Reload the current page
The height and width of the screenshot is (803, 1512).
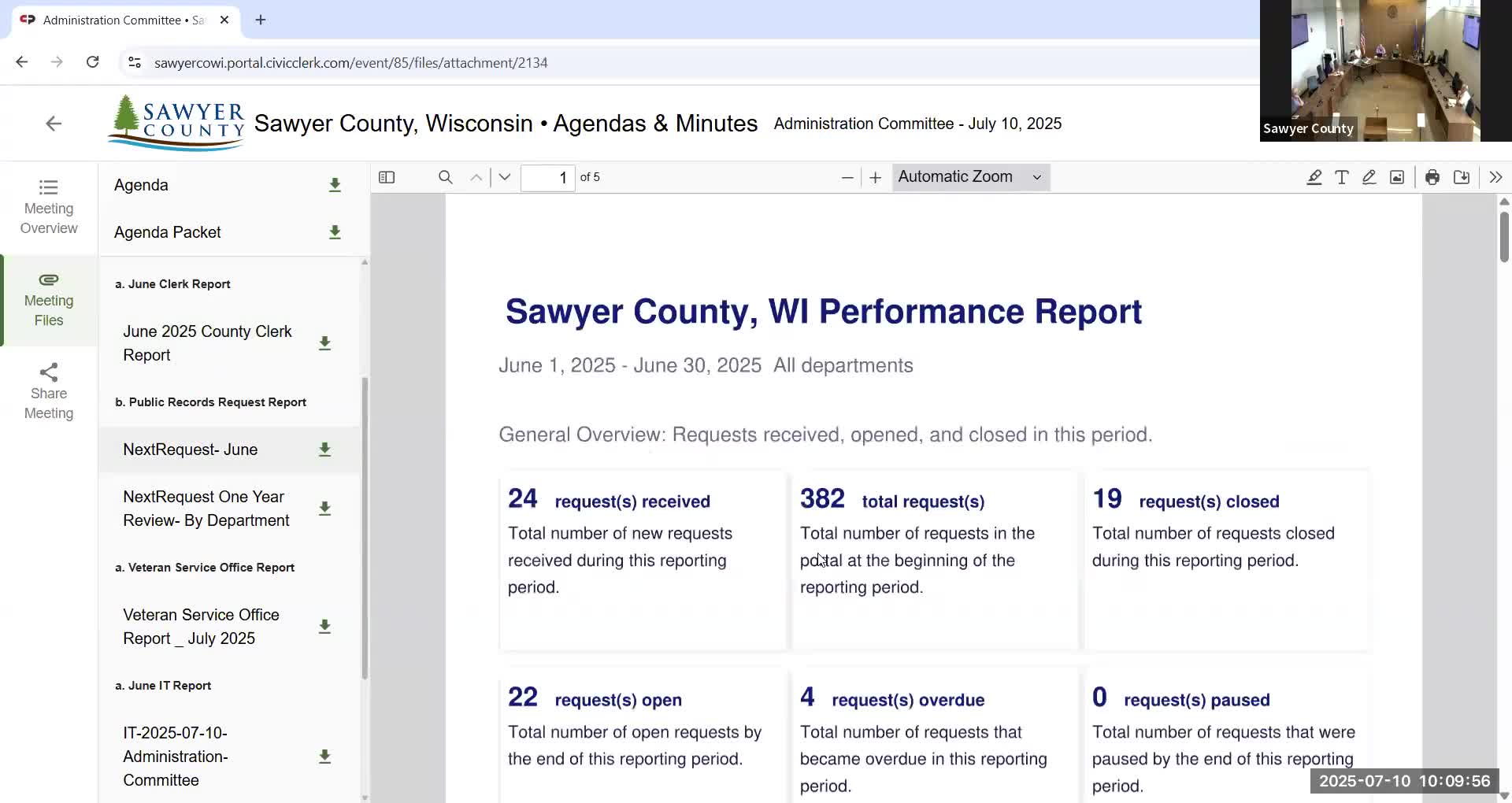pyautogui.click(x=92, y=62)
